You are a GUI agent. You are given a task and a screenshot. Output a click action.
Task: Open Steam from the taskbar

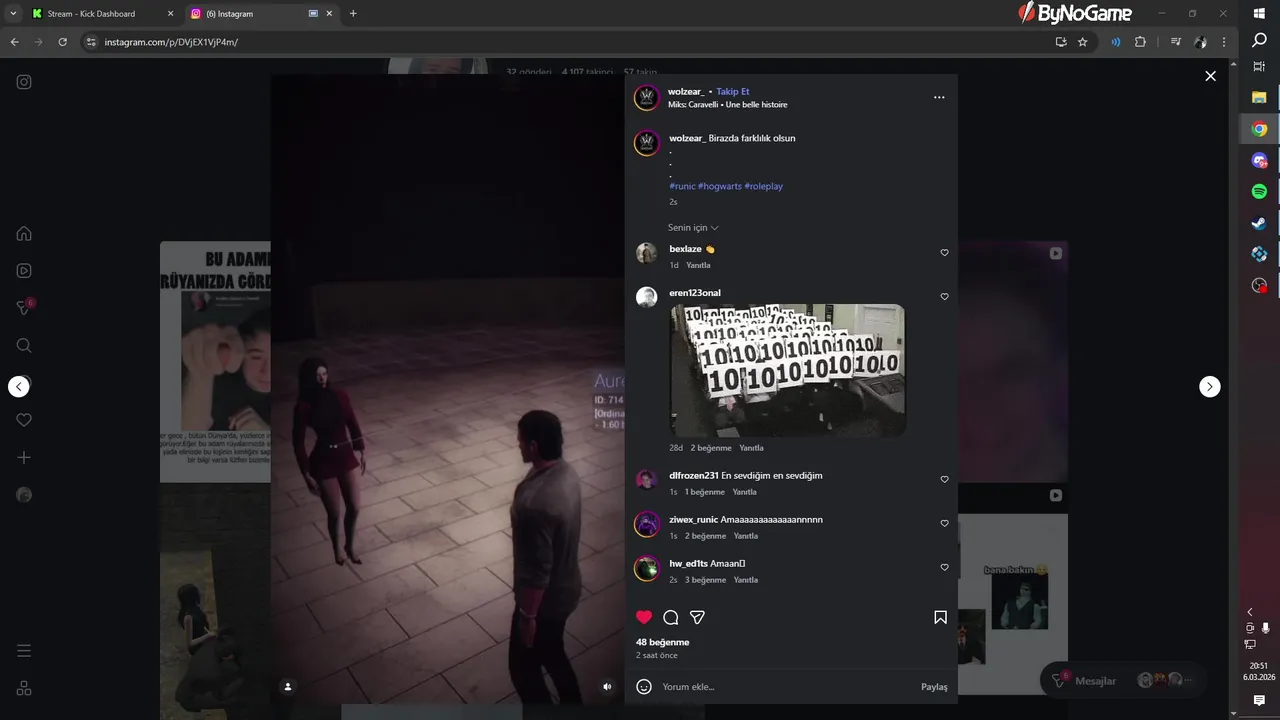pyautogui.click(x=1259, y=223)
